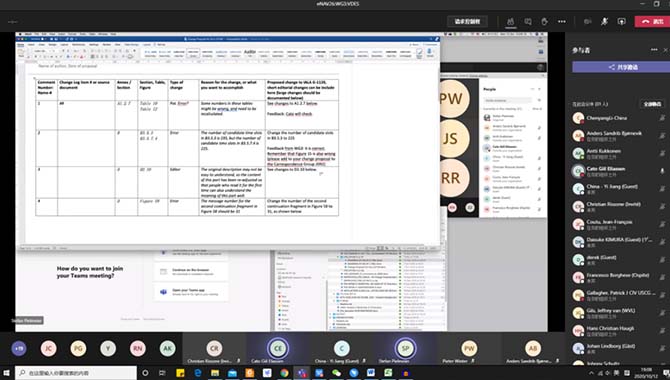Image resolution: width=670 pixels, height=380 pixels.
Task: Select participant Gallagher, Patrick J CIV USCG
Action: tap(620, 295)
